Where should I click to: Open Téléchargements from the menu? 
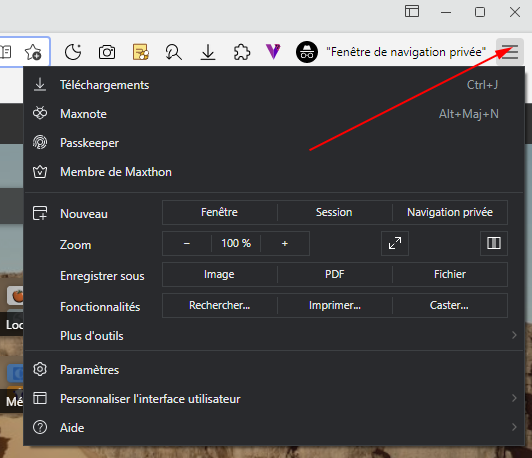click(274, 85)
